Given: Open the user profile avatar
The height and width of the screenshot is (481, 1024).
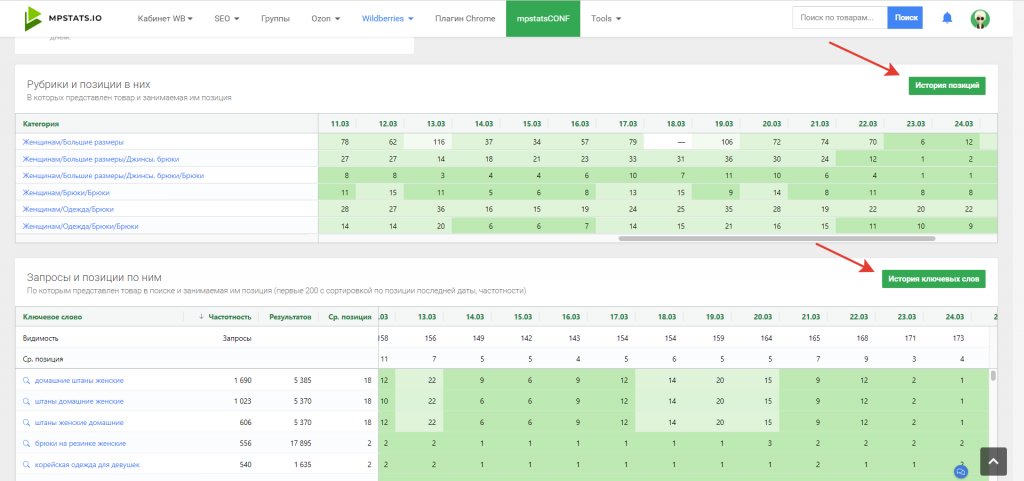Looking at the screenshot, I should pyautogui.click(x=980, y=19).
